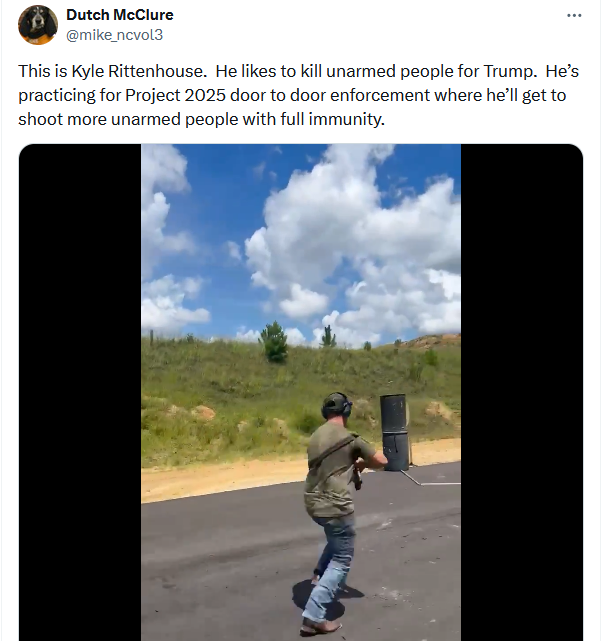
Task: Play the embedded shooting range video
Action: 301,392
